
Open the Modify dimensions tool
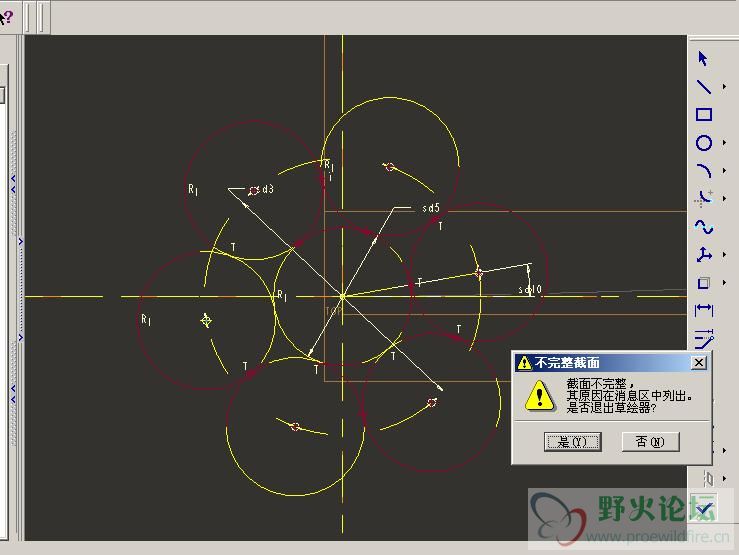705,339
